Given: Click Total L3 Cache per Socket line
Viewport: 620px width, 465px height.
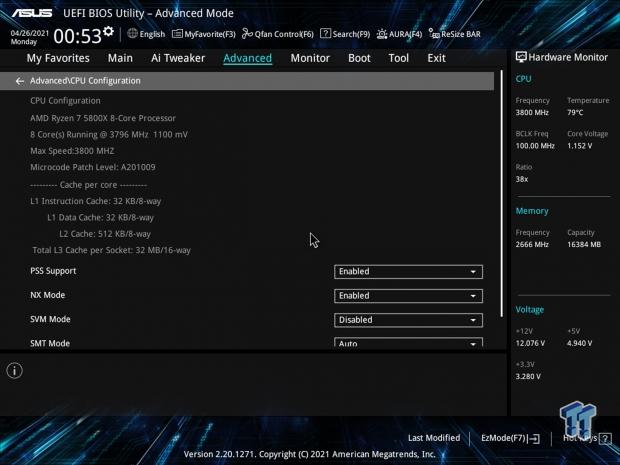Looking at the screenshot, I should tap(111, 250).
